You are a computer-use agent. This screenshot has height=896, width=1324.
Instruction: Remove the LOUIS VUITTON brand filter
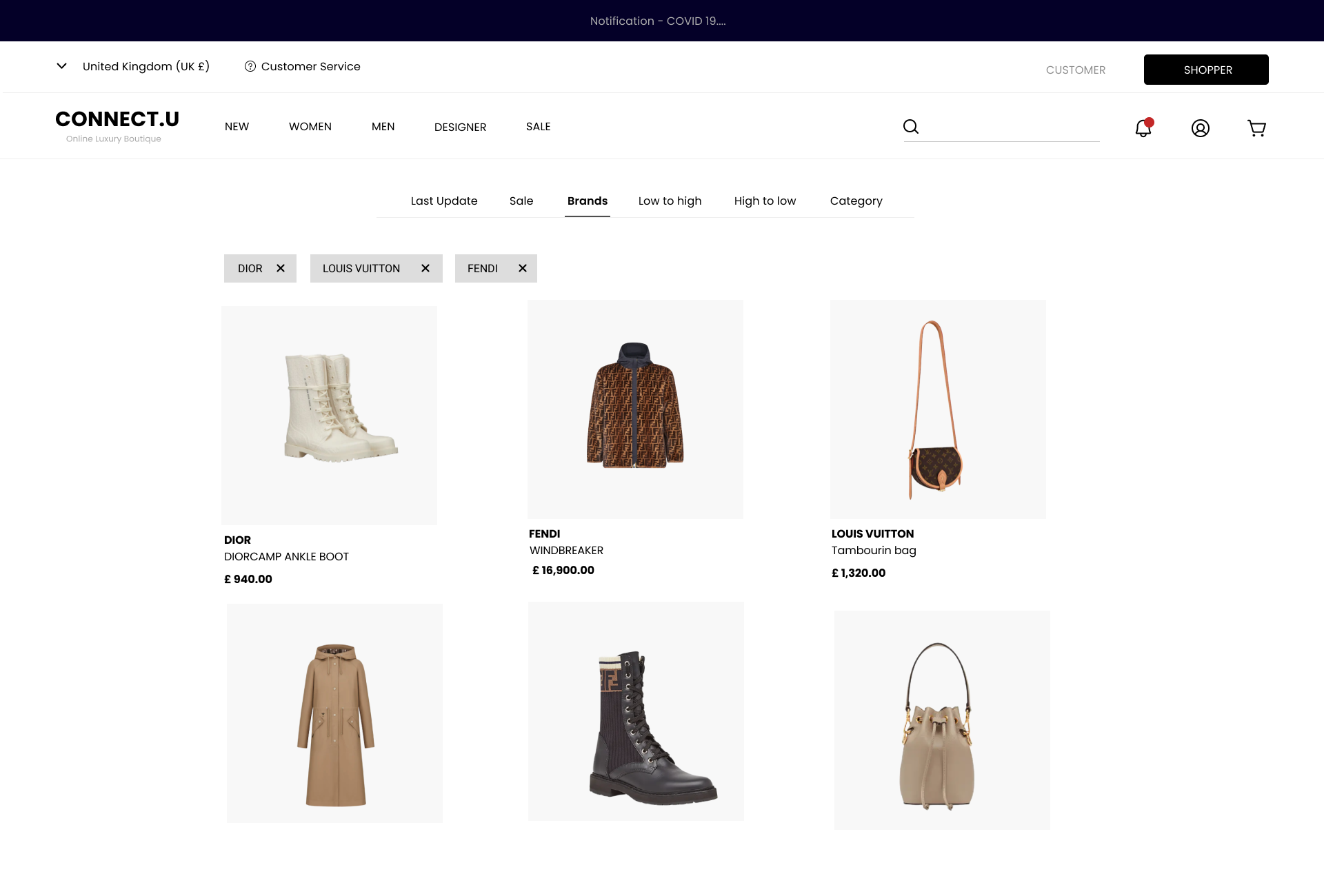[x=425, y=269]
